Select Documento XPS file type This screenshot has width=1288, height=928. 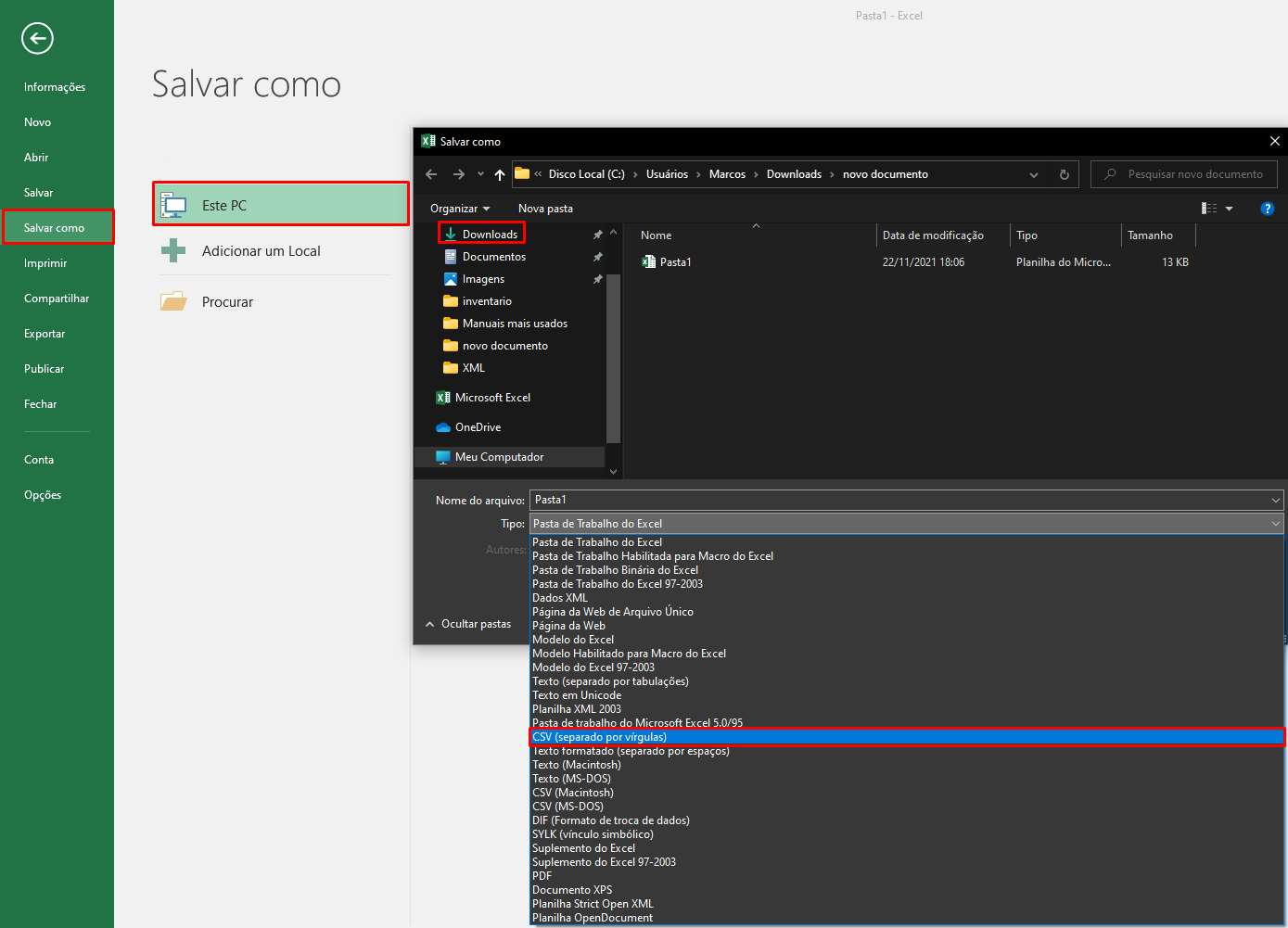click(907, 890)
